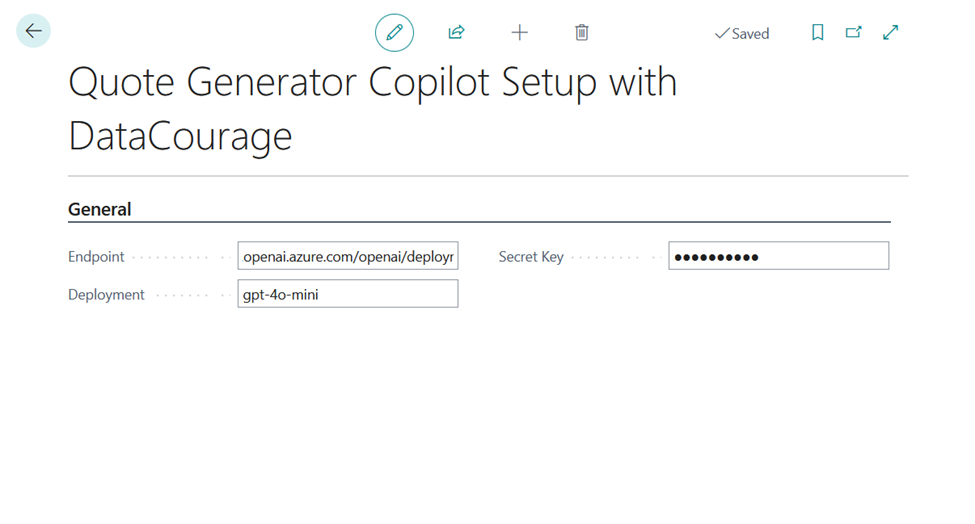
Task: Go back using the left arrow button
Action: click(34, 31)
